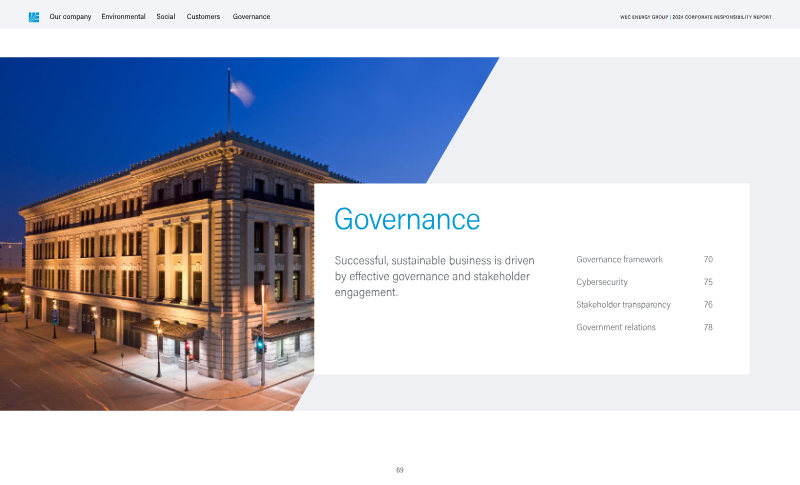Open the Our company section

click(x=70, y=17)
